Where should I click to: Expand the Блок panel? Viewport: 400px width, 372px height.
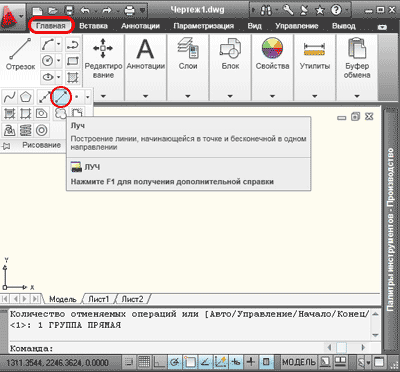point(230,97)
